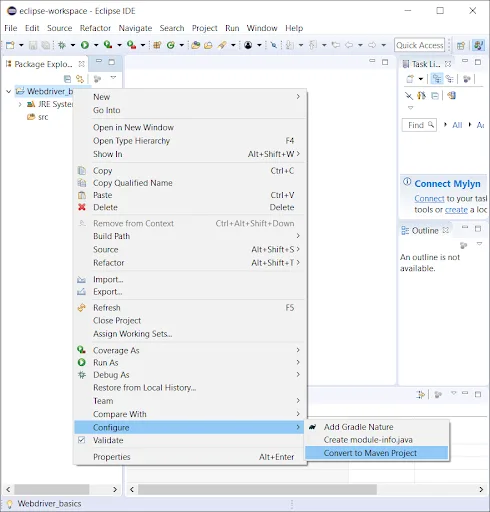This screenshot has height=512, width=490.
Task: Click the red Delete X icon
Action: pyautogui.click(x=82, y=207)
